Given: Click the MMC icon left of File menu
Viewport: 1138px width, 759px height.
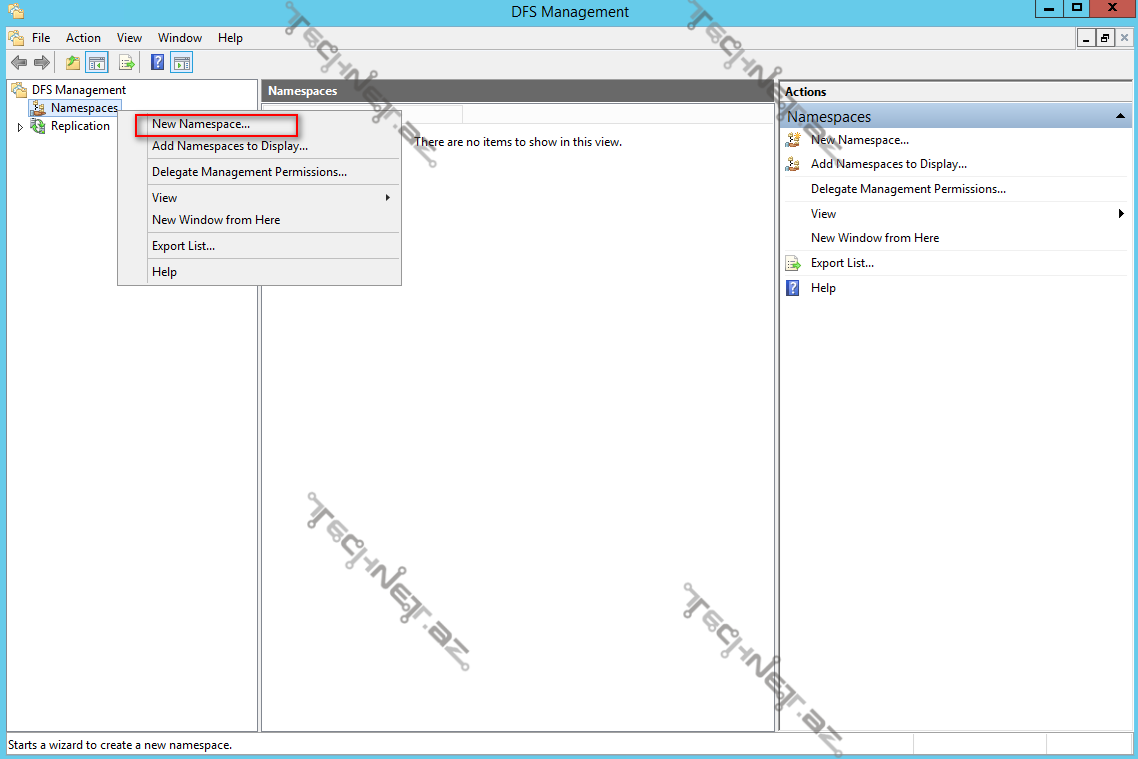Looking at the screenshot, I should point(16,38).
